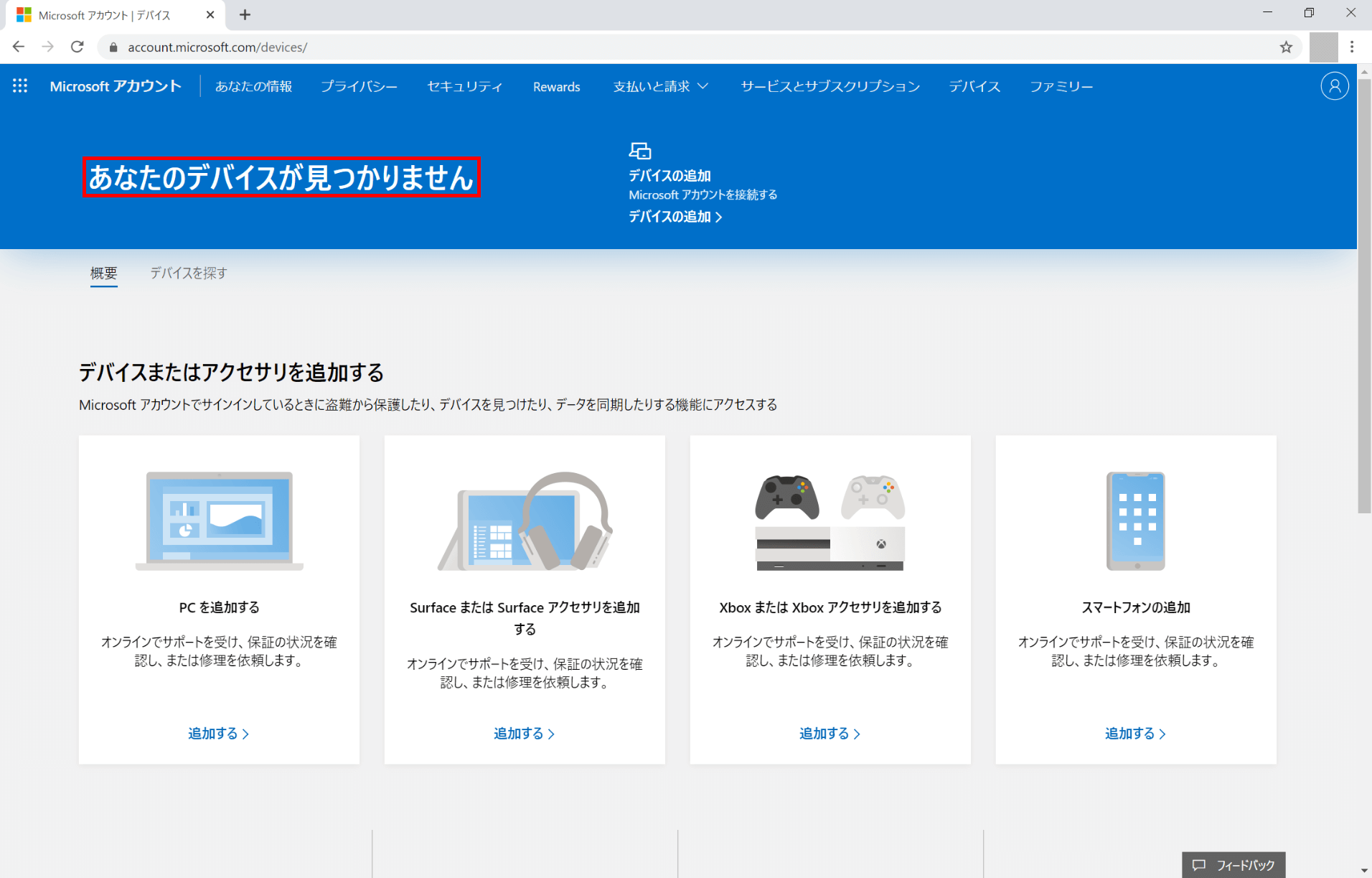Open あなたの情報 in navigation
This screenshot has height=878, width=1372.
[x=253, y=86]
